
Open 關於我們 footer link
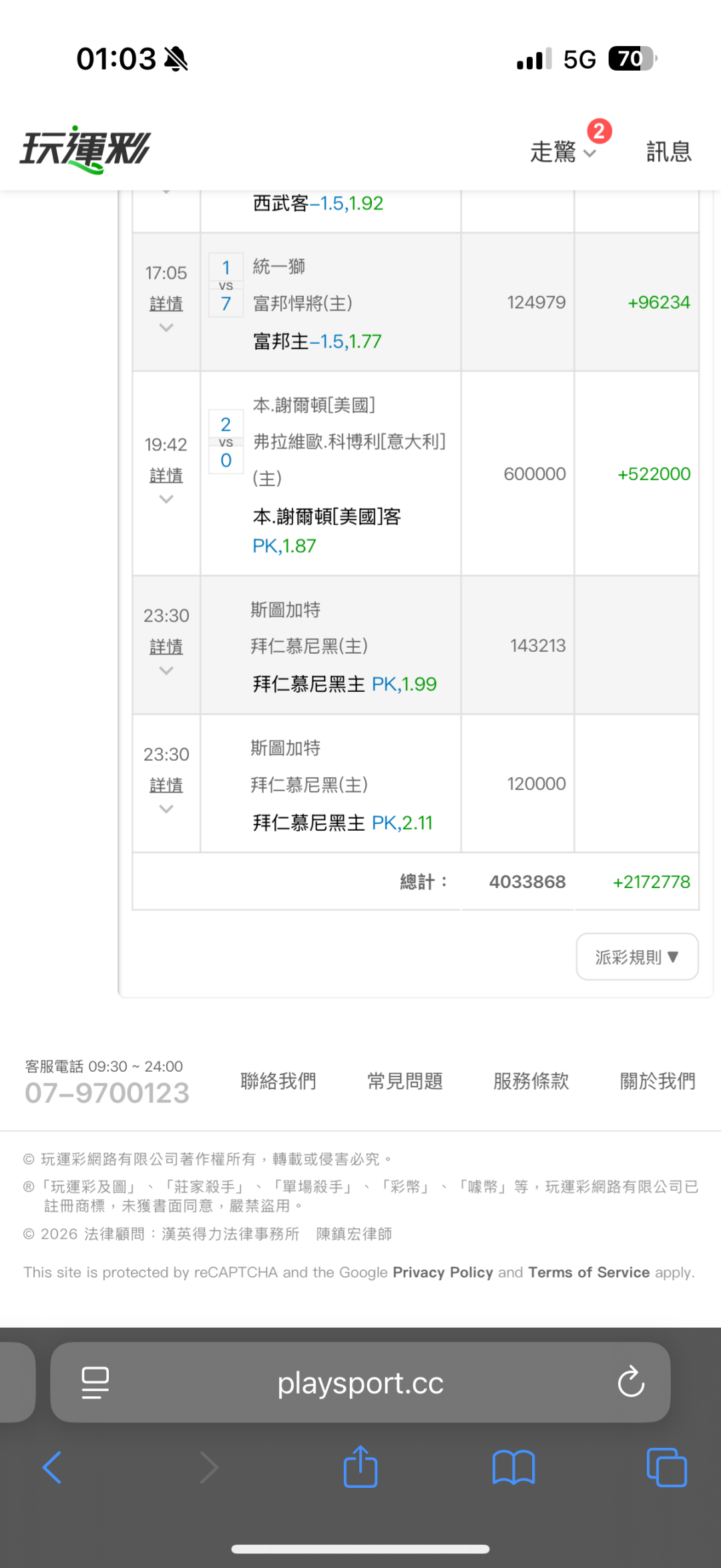pyautogui.click(x=658, y=1081)
